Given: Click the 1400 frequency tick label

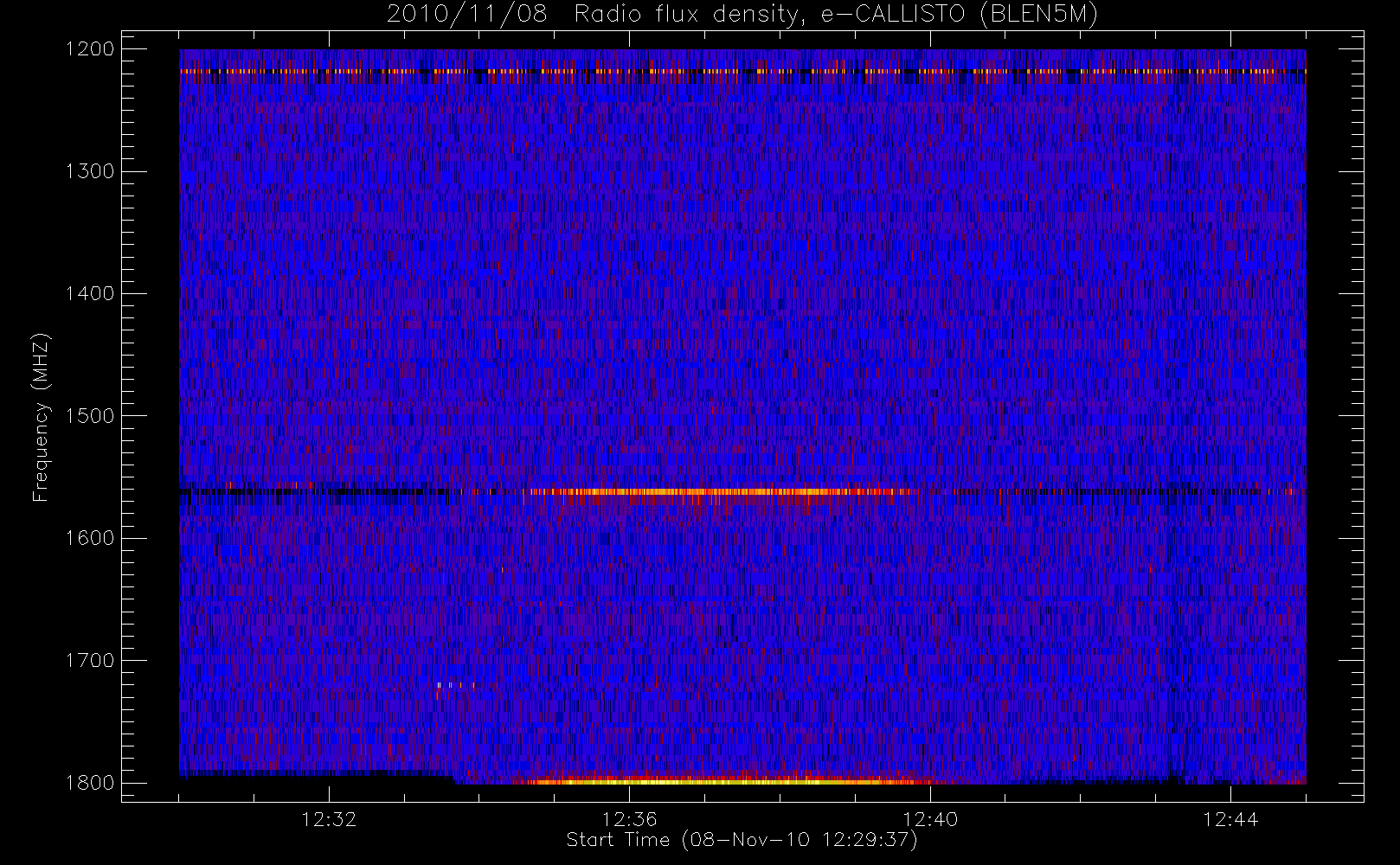Looking at the screenshot, I should 90,294.
